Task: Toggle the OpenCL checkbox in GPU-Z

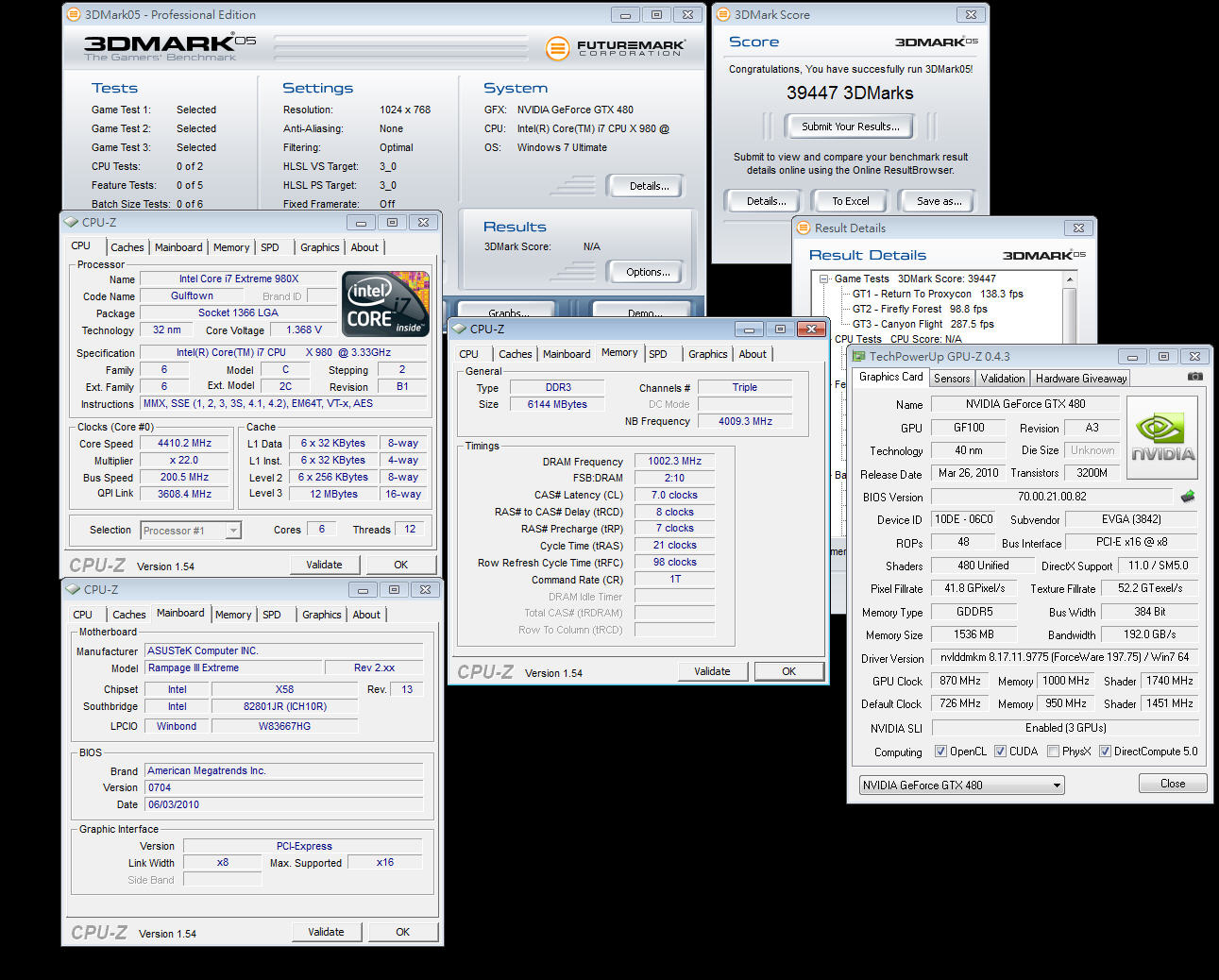Action: point(940,752)
